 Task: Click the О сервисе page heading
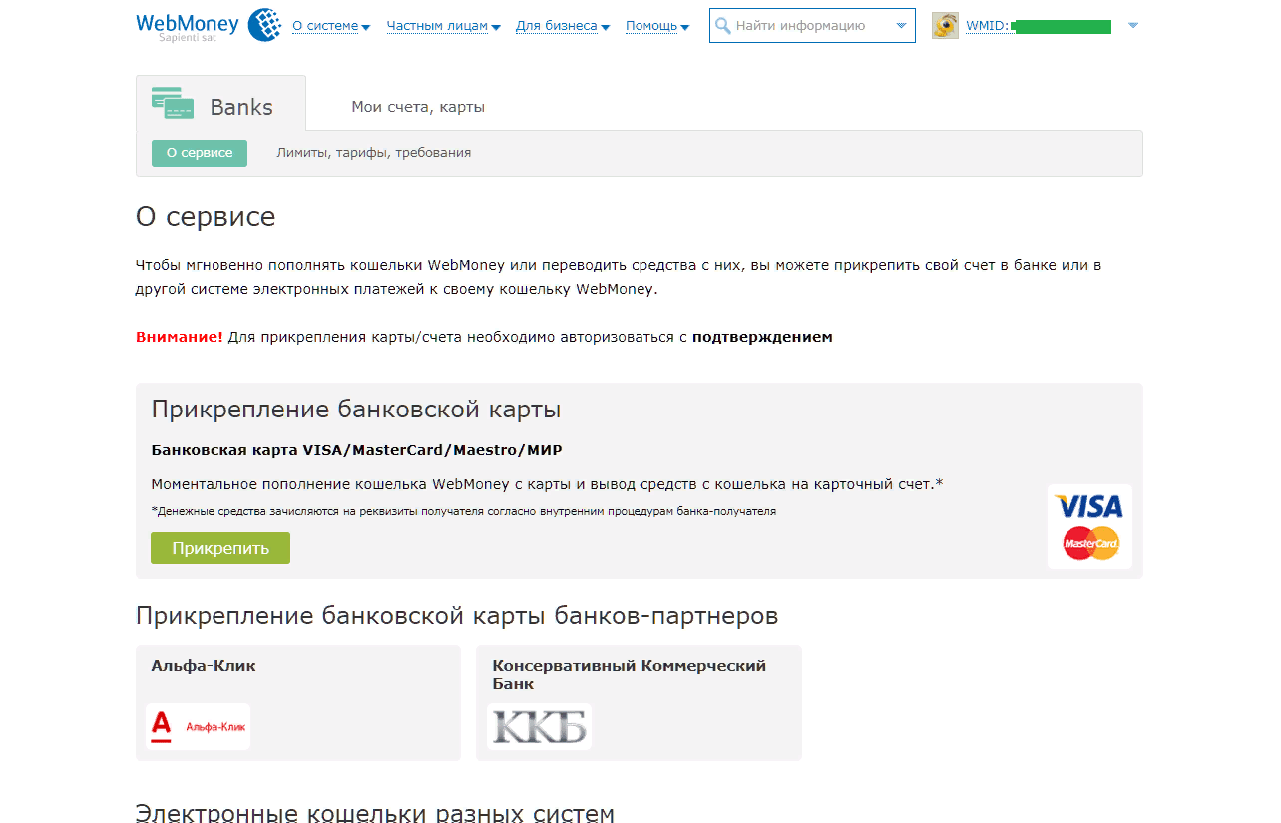[205, 217]
